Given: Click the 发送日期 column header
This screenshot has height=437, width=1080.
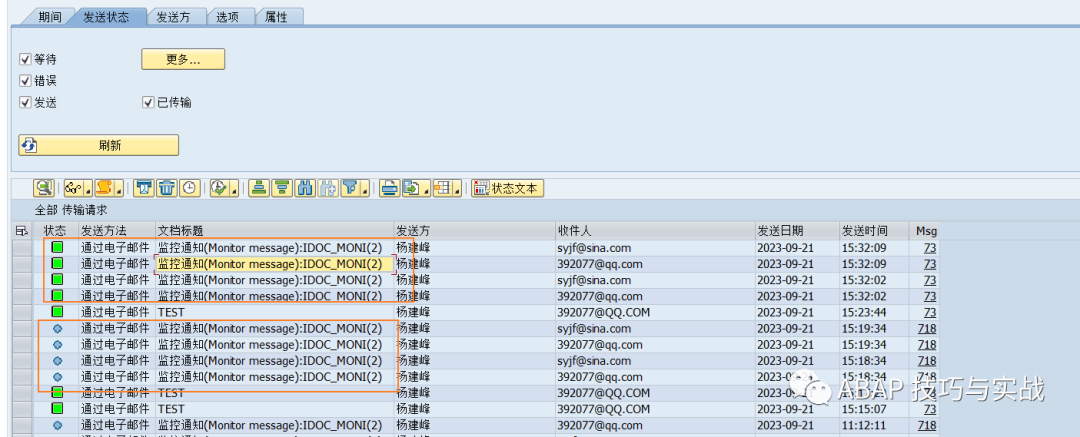Looking at the screenshot, I should click(x=797, y=231).
